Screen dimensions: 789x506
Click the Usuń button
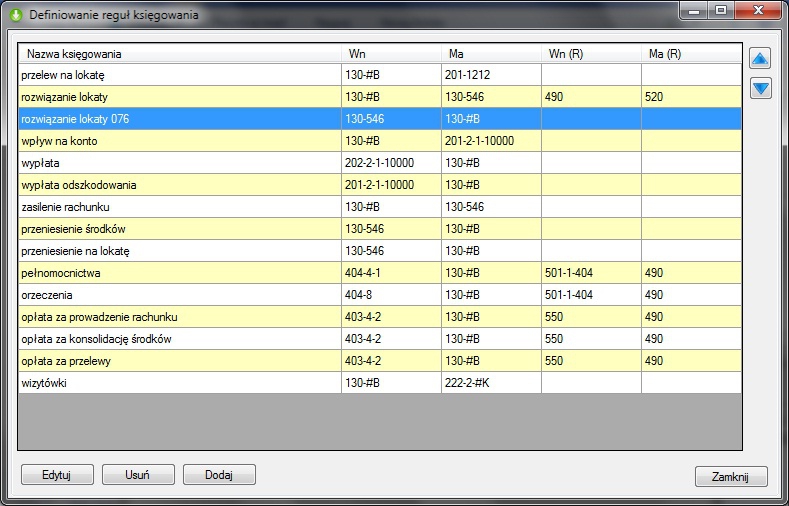click(138, 475)
